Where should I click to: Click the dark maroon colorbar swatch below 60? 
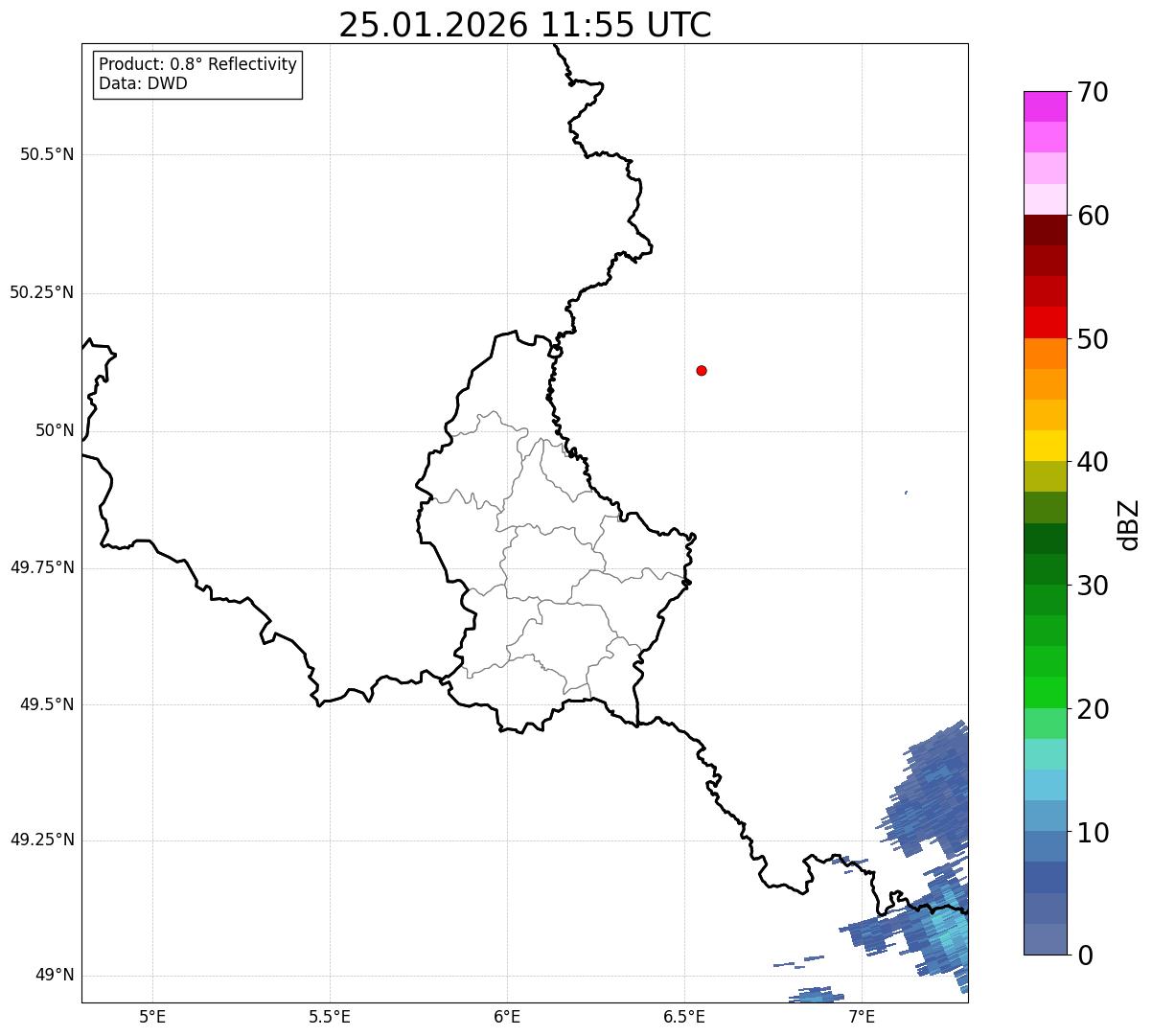(1045, 230)
